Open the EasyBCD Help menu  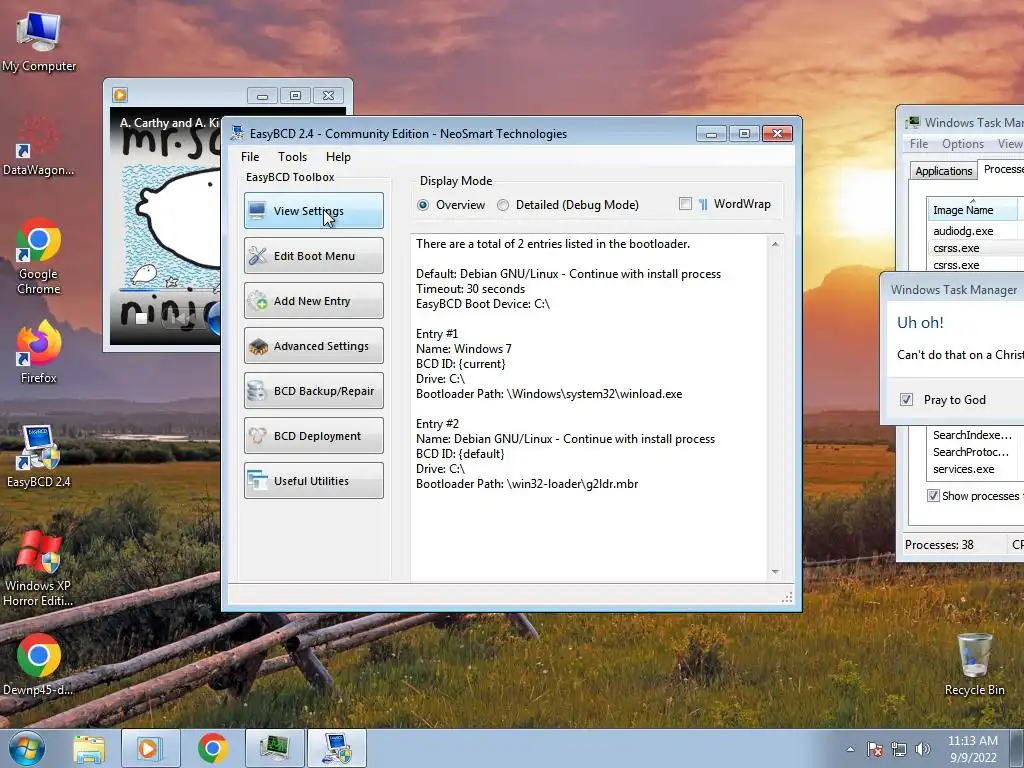tap(338, 157)
